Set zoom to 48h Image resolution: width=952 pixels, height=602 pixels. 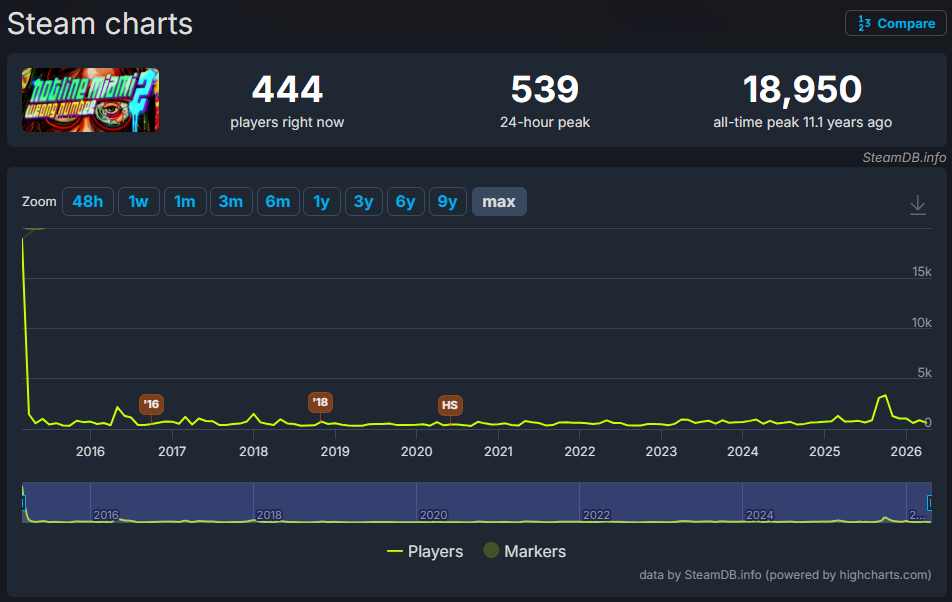coord(87,201)
